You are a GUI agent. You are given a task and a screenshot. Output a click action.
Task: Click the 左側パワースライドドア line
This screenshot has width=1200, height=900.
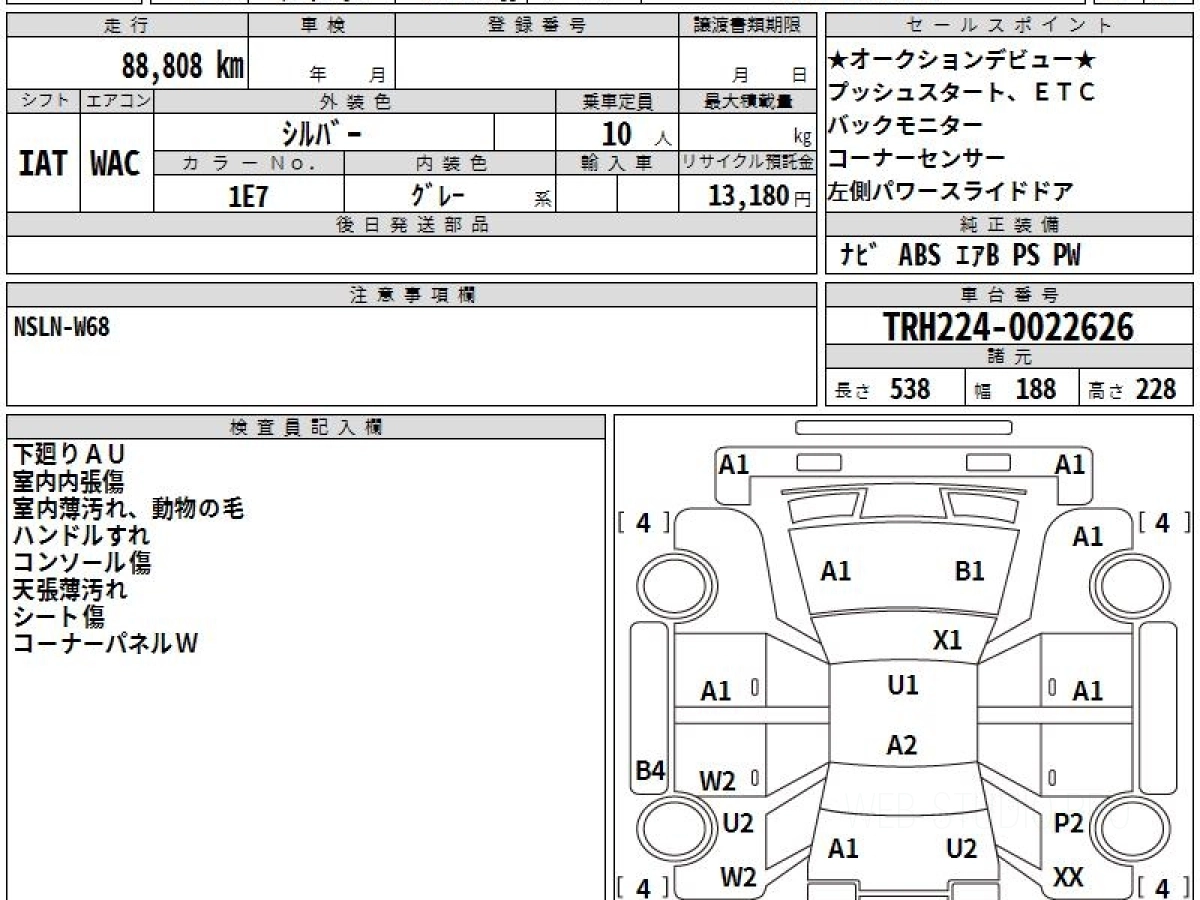pos(951,191)
